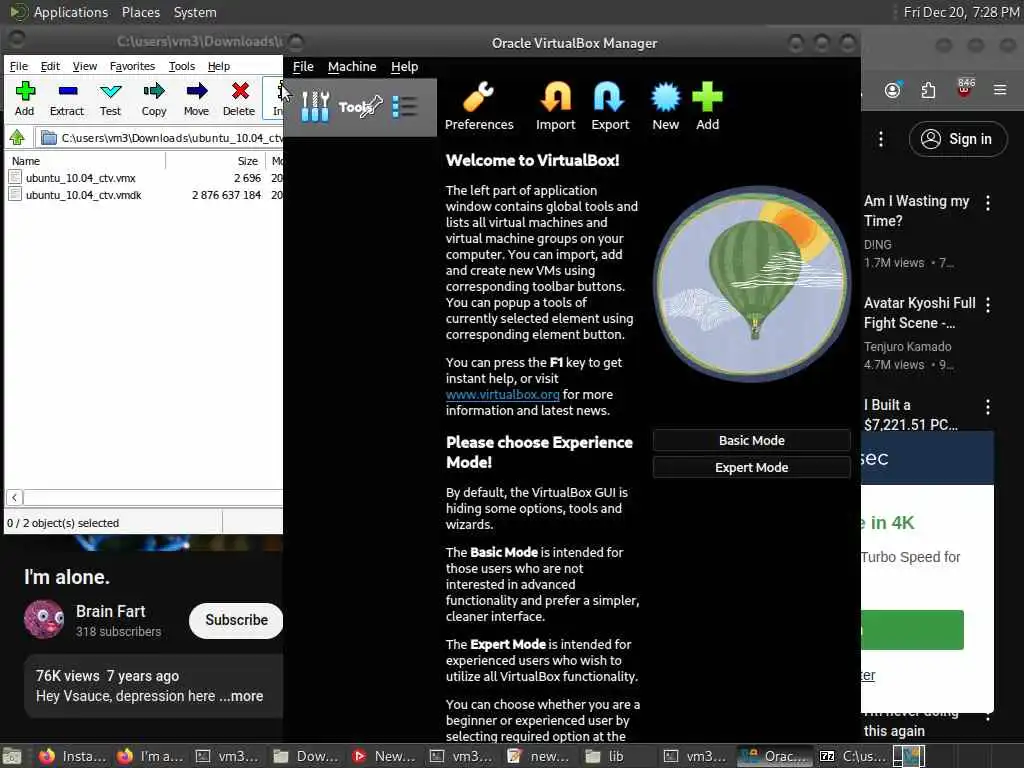Open browser account profile icon

[893, 89]
